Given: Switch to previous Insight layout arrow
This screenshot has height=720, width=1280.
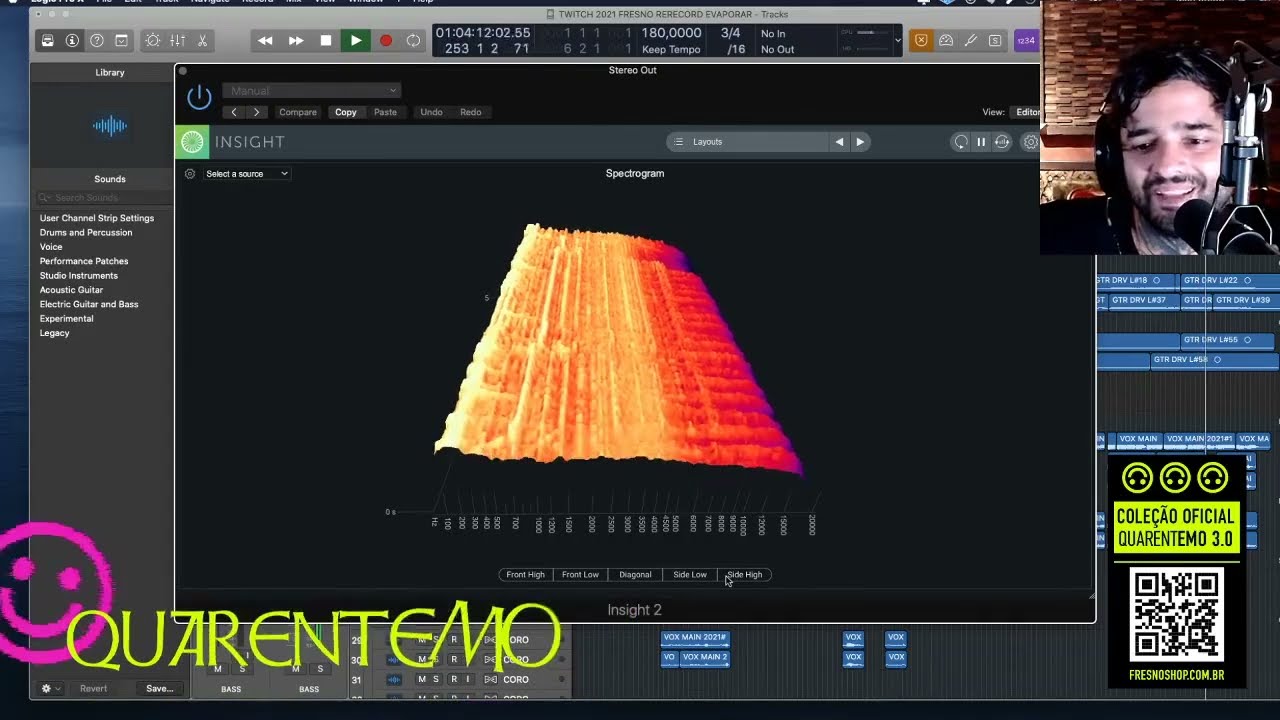Looking at the screenshot, I should tap(839, 142).
